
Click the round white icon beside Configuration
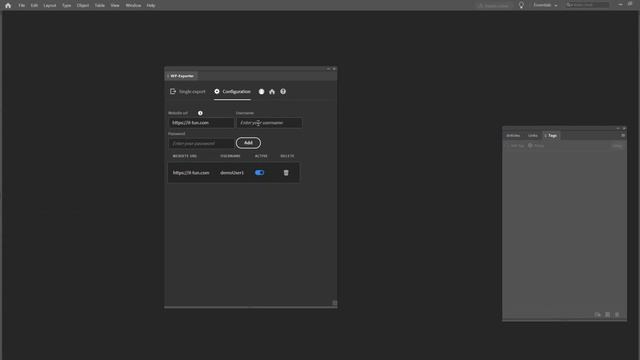pyautogui.click(x=261, y=92)
